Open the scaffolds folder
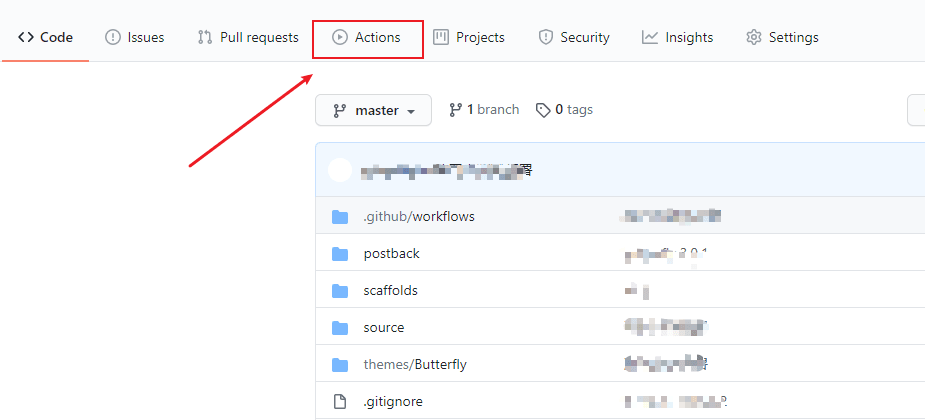Screen dimensions: 925x420 (390, 291)
